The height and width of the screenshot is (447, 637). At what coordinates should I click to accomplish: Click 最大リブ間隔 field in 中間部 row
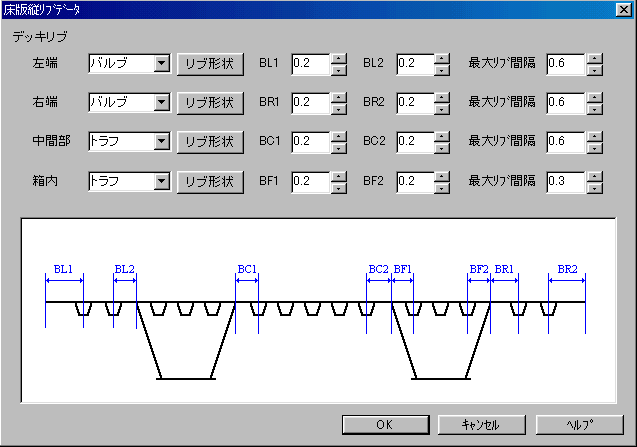(566, 142)
